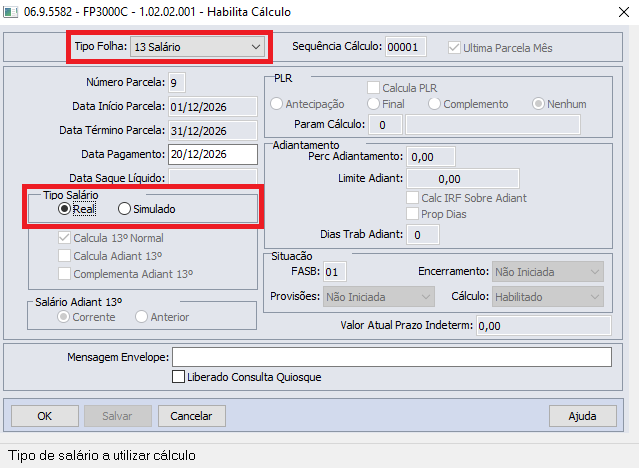Click the Param Cálculo code field
639x468 pixels.
tap(385, 125)
